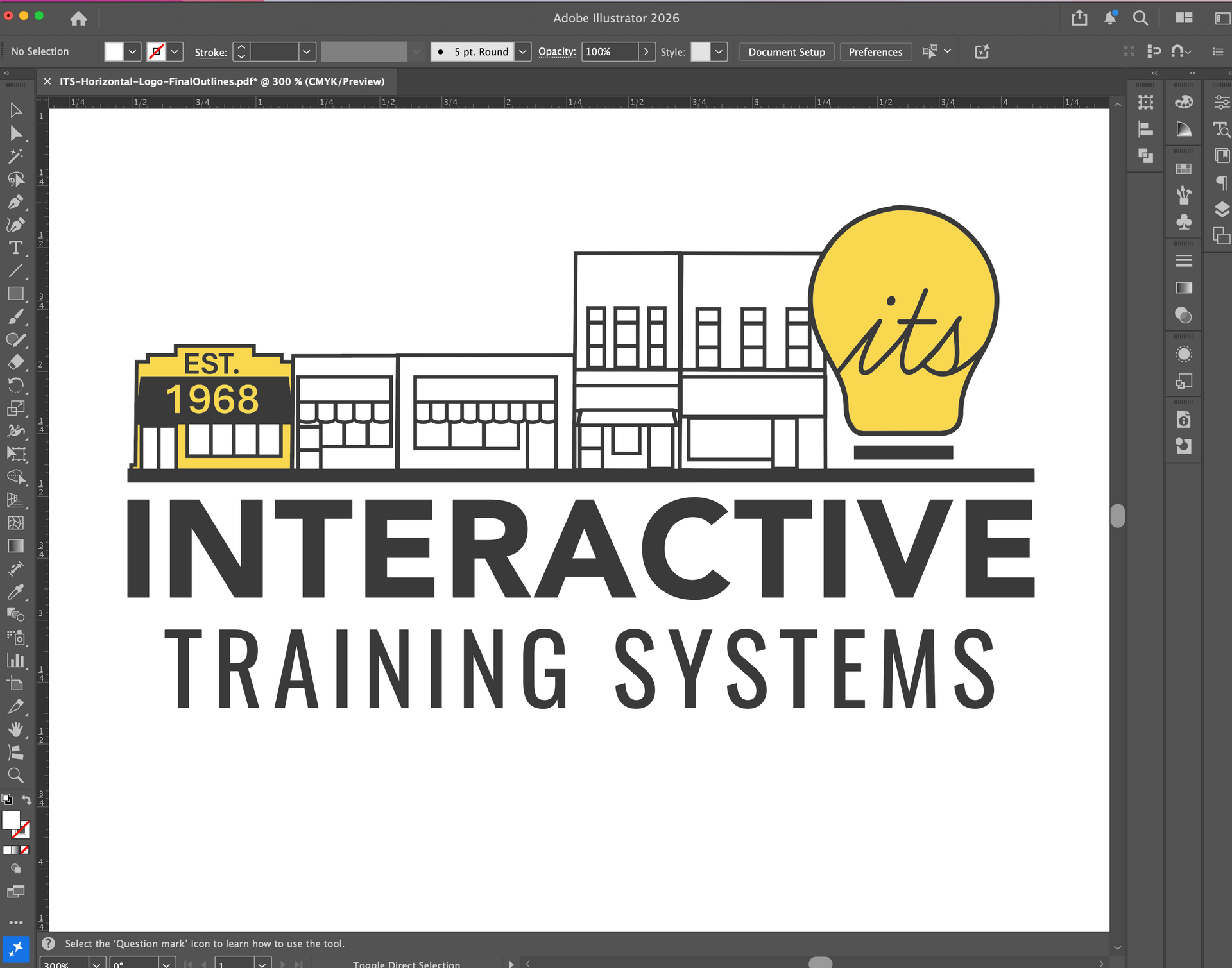
Task: Select the Direct Selection tool
Action: (16, 133)
